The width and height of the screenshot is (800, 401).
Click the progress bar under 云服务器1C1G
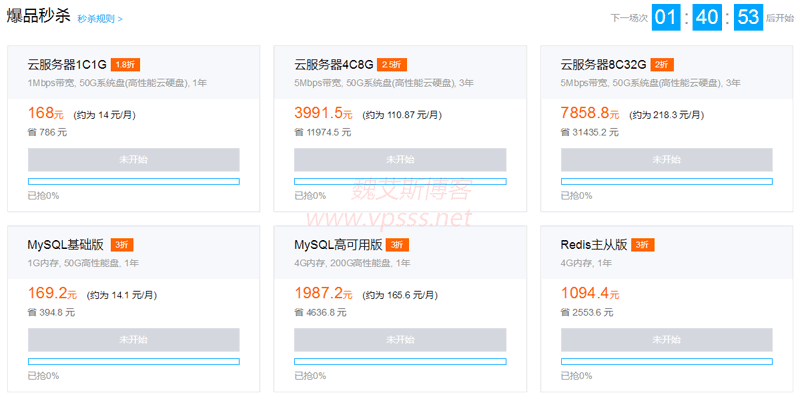point(134,182)
